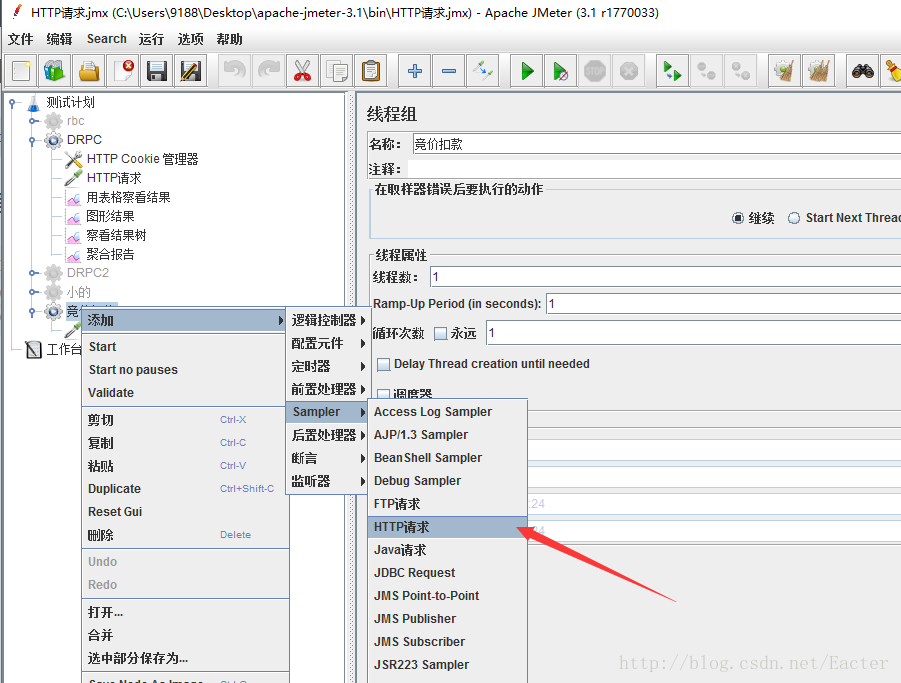The height and width of the screenshot is (683, 901).
Task: Click Reset Gui in context menu
Action: (186, 512)
